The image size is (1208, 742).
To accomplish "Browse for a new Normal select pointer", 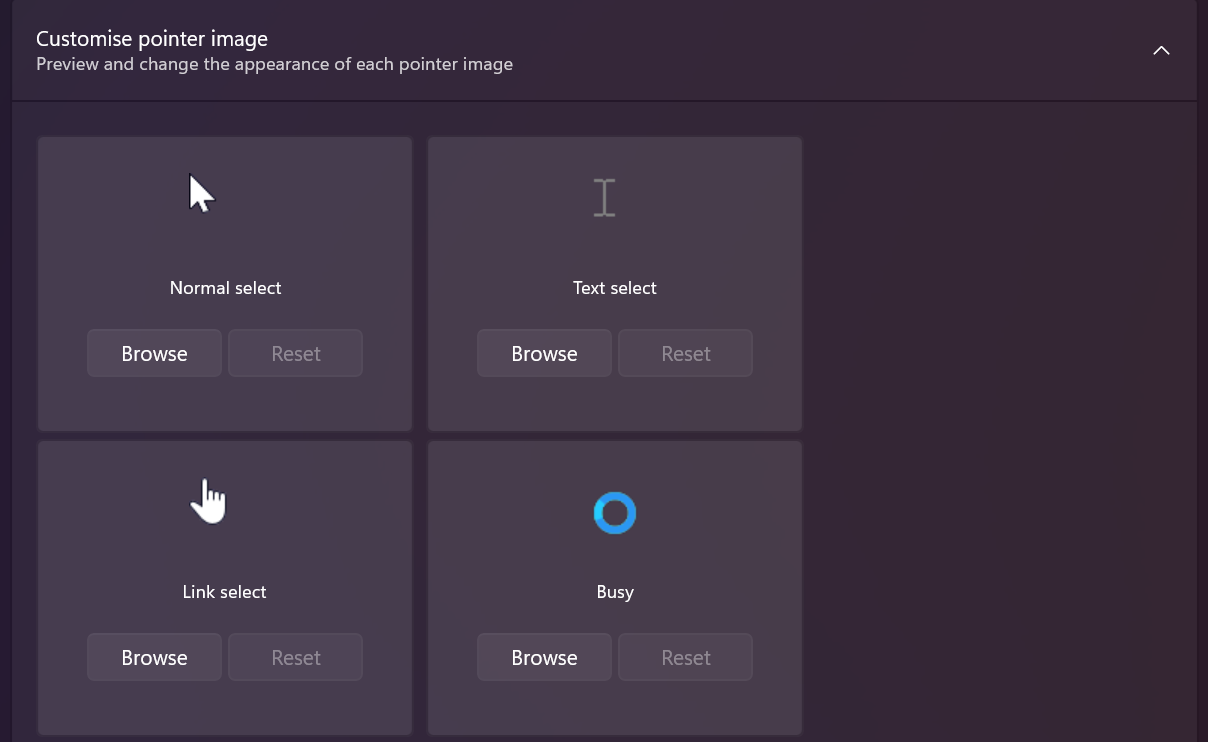I will (154, 354).
